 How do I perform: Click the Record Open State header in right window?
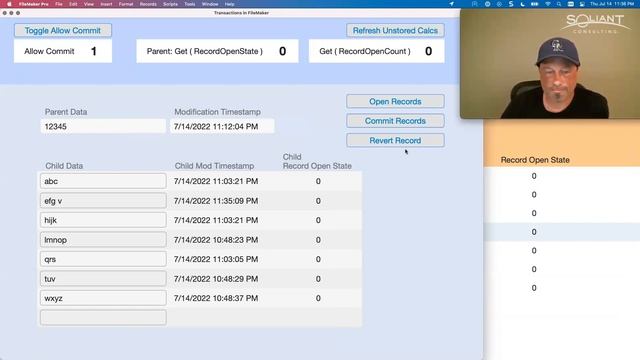tap(535, 160)
